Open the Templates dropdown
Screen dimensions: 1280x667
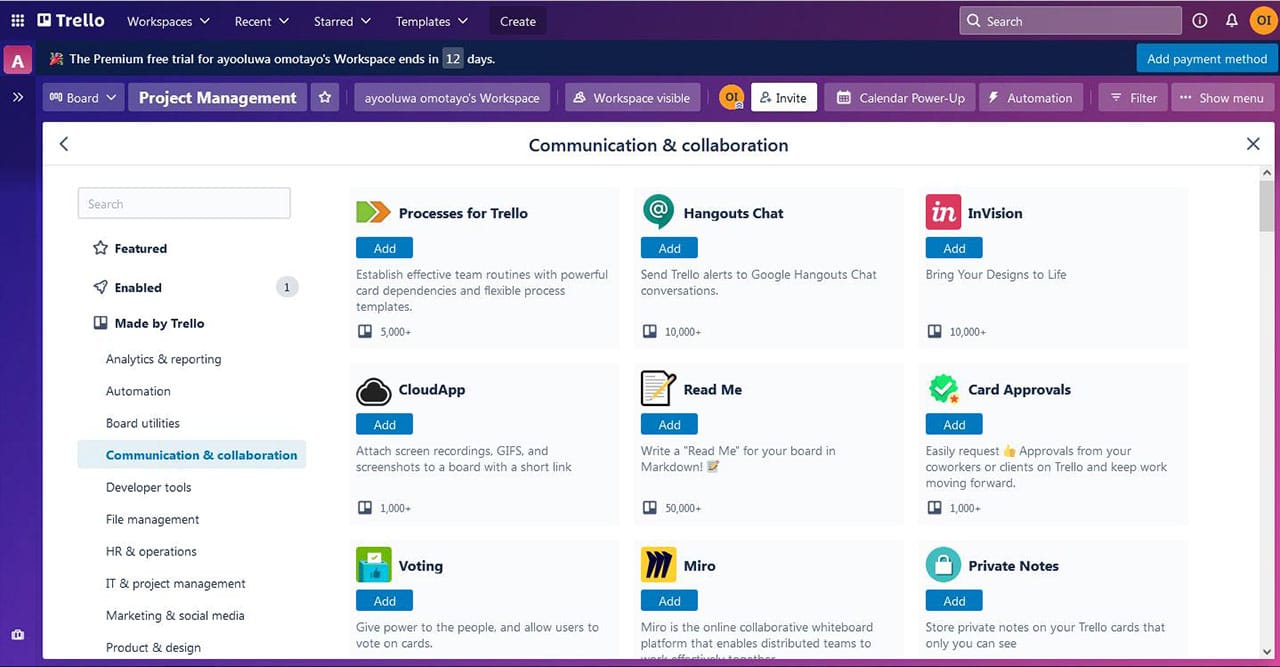pos(432,21)
